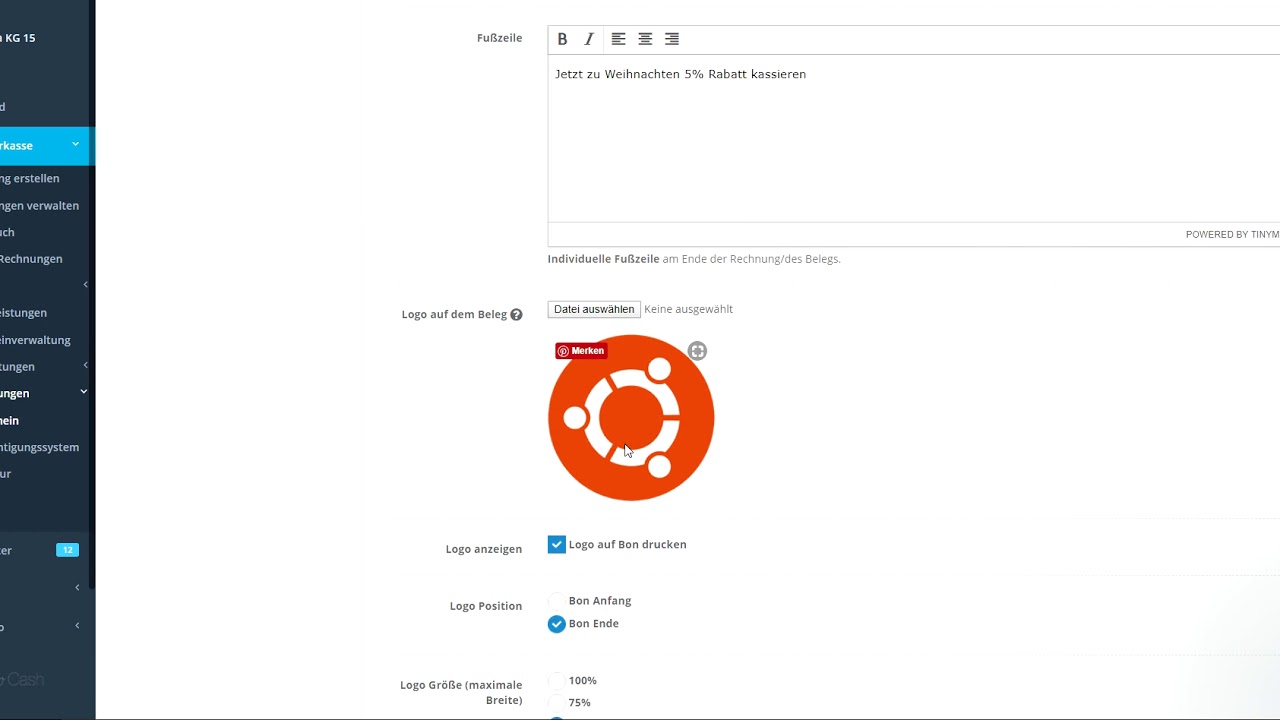Toggle italic formatting in Fußzeile editor
Image resolution: width=1280 pixels, height=720 pixels.
[x=589, y=39]
